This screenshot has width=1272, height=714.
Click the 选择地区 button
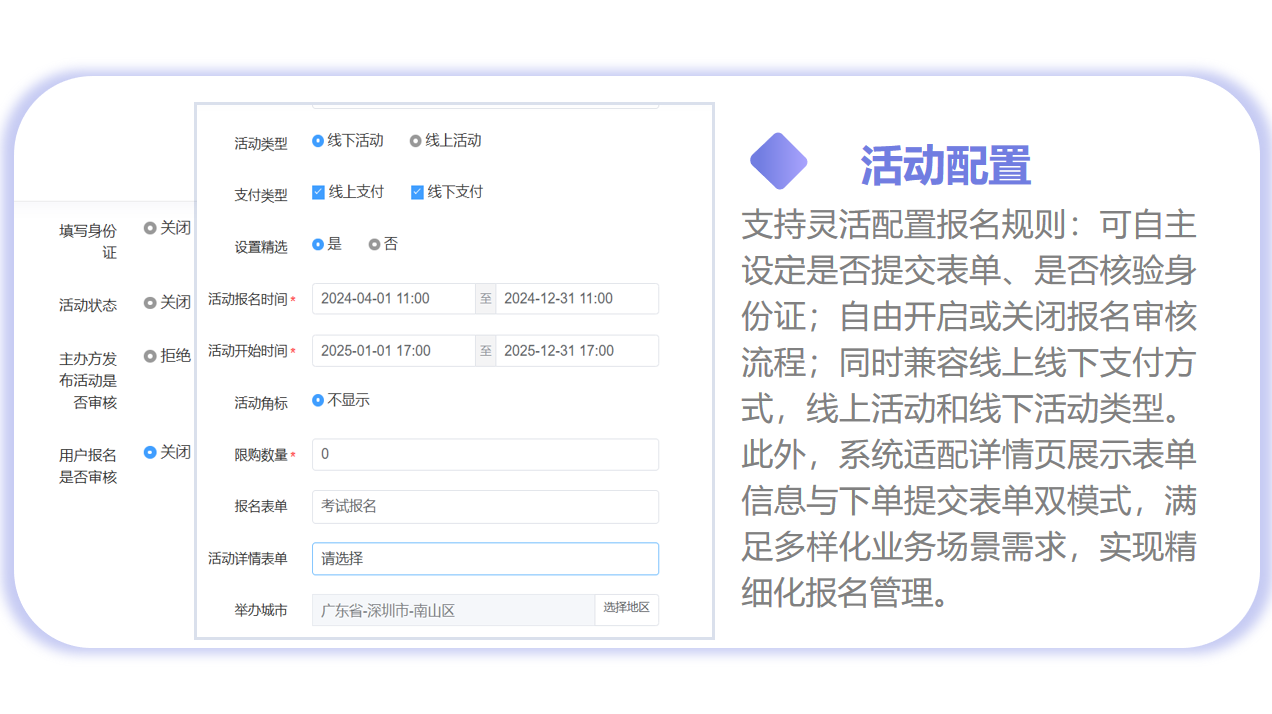pos(626,609)
